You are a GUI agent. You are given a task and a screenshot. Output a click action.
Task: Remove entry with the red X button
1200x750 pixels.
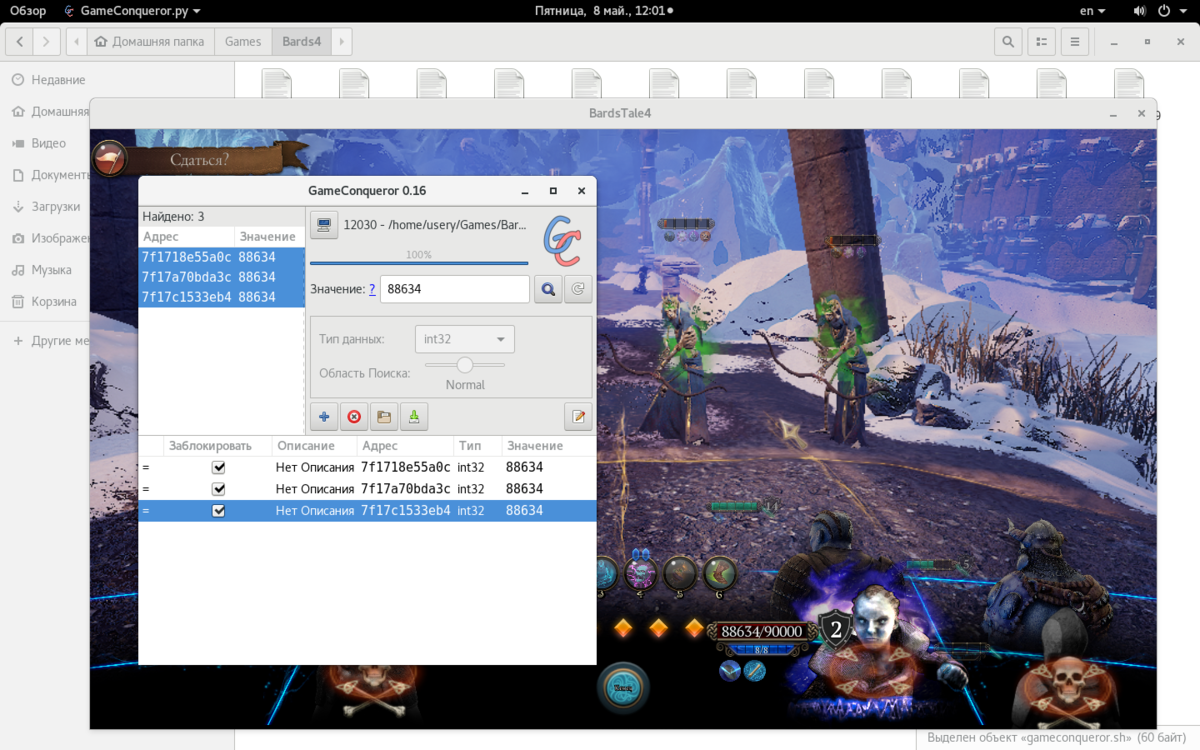[x=354, y=416]
